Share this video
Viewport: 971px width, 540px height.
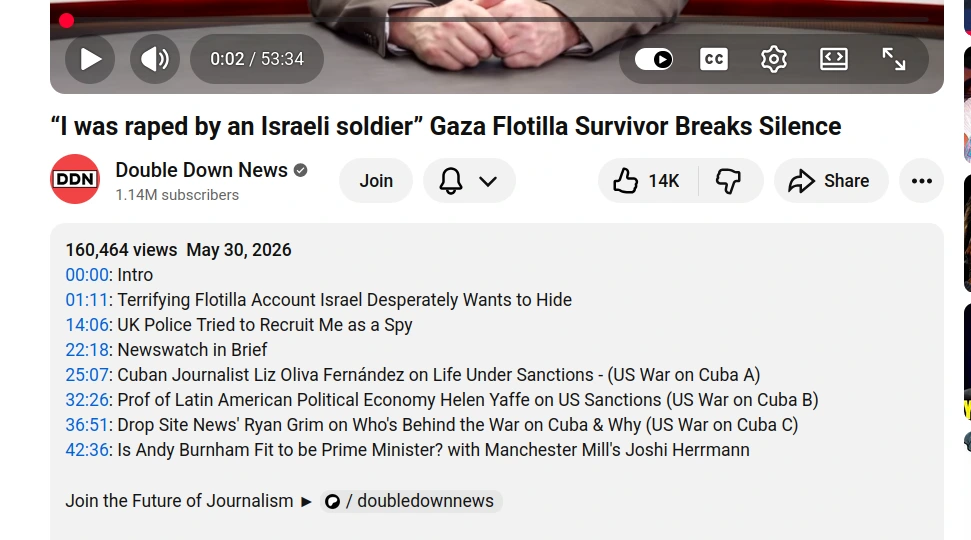point(830,181)
